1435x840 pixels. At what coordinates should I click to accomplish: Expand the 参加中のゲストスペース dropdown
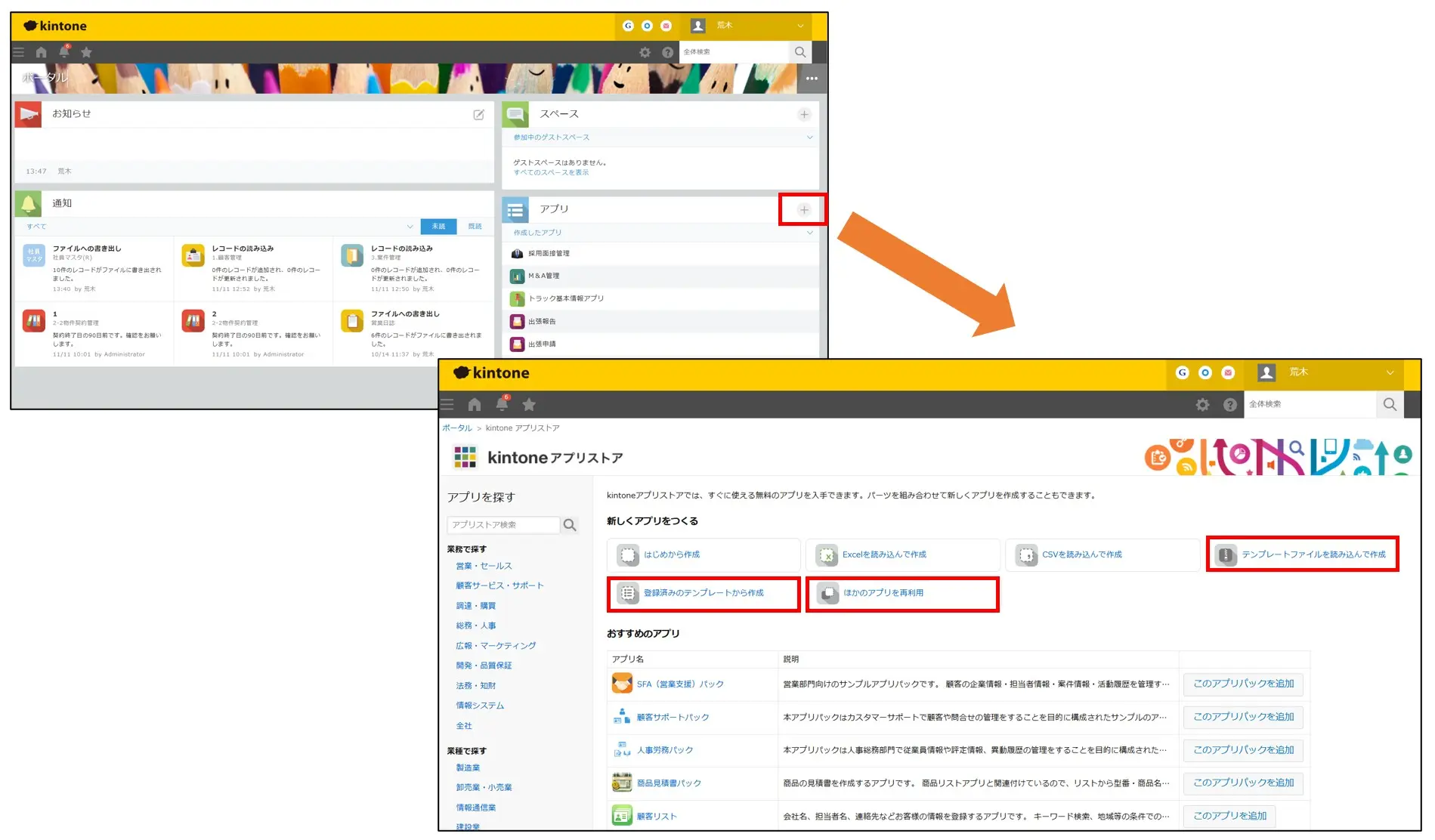pos(809,137)
